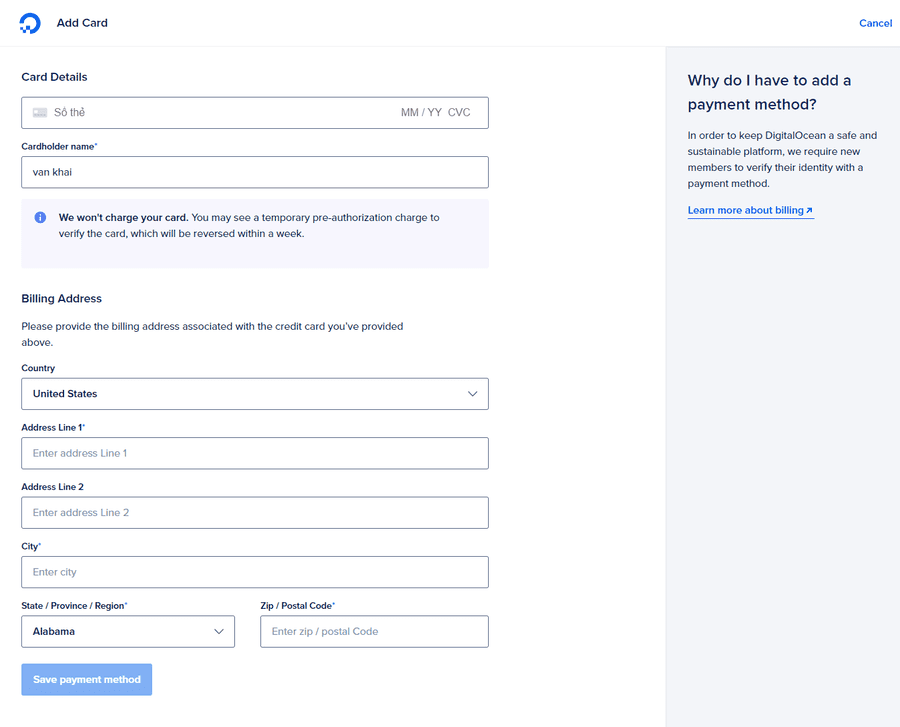Click the Cardholder name label
Image resolution: width=900 pixels, height=727 pixels.
pyautogui.click(x=58, y=146)
